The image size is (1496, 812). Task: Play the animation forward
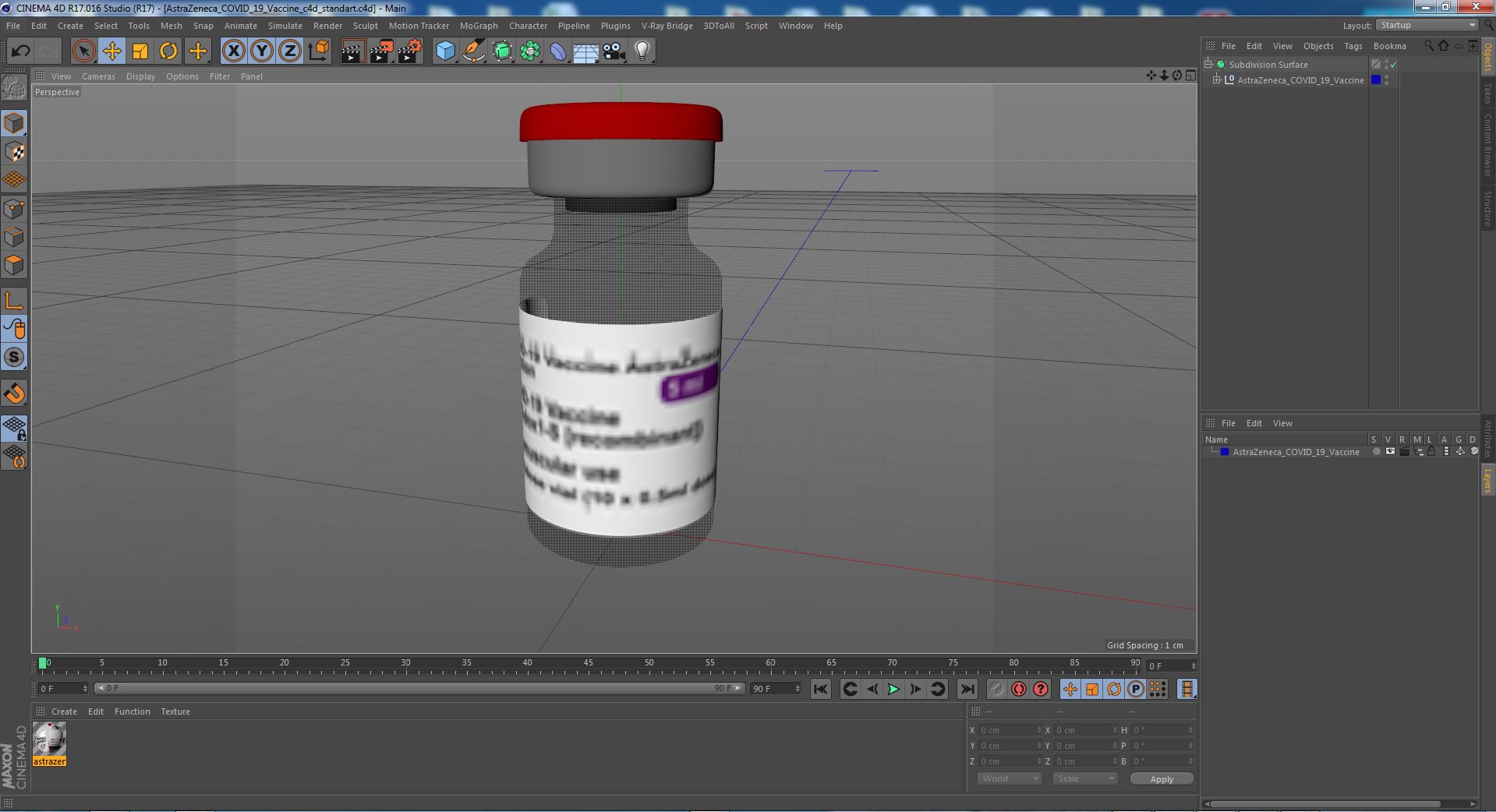click(893, 689)
